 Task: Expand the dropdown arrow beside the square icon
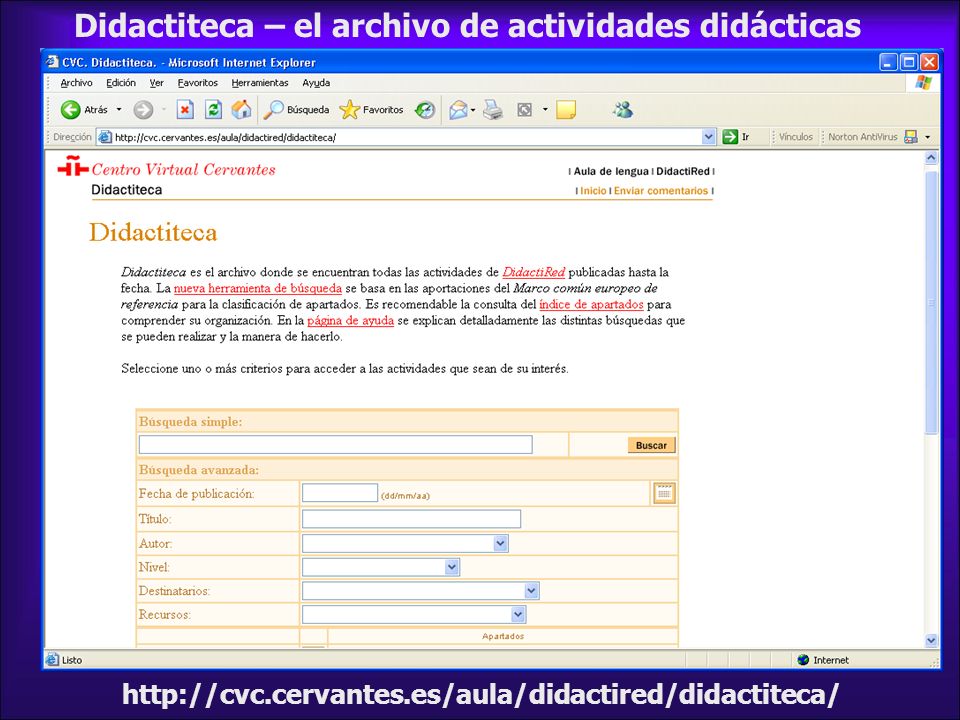(545, 110)
